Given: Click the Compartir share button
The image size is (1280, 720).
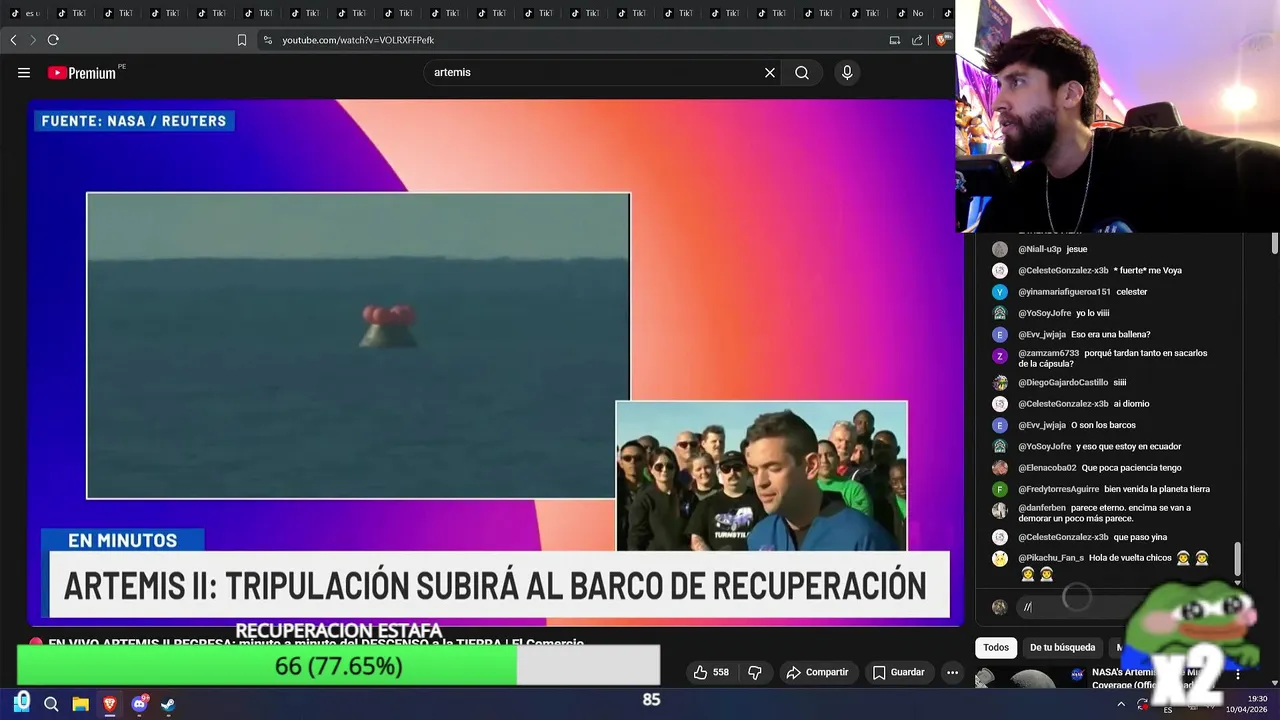Looking at the screenshot, I should 817,672.
